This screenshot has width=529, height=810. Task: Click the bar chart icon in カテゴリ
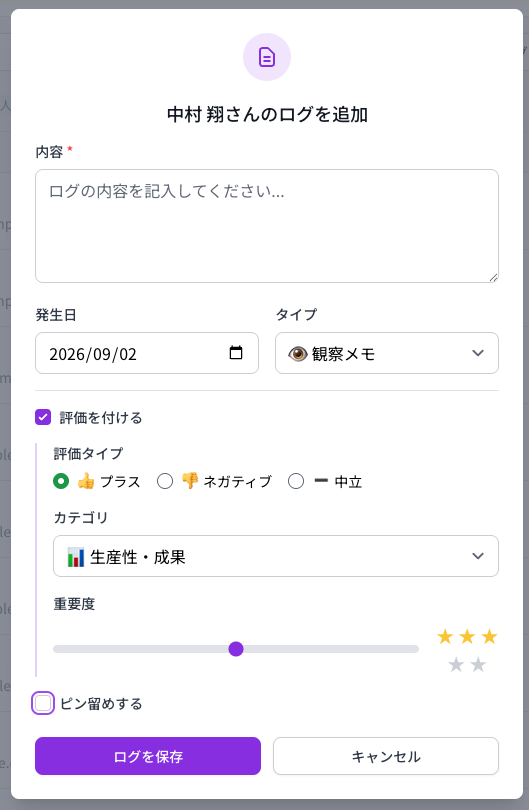76,557
